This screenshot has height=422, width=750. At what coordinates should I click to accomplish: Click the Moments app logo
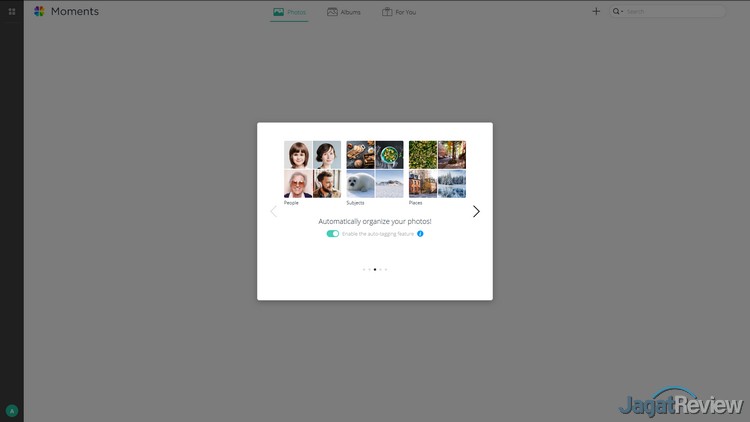[39, 11]
